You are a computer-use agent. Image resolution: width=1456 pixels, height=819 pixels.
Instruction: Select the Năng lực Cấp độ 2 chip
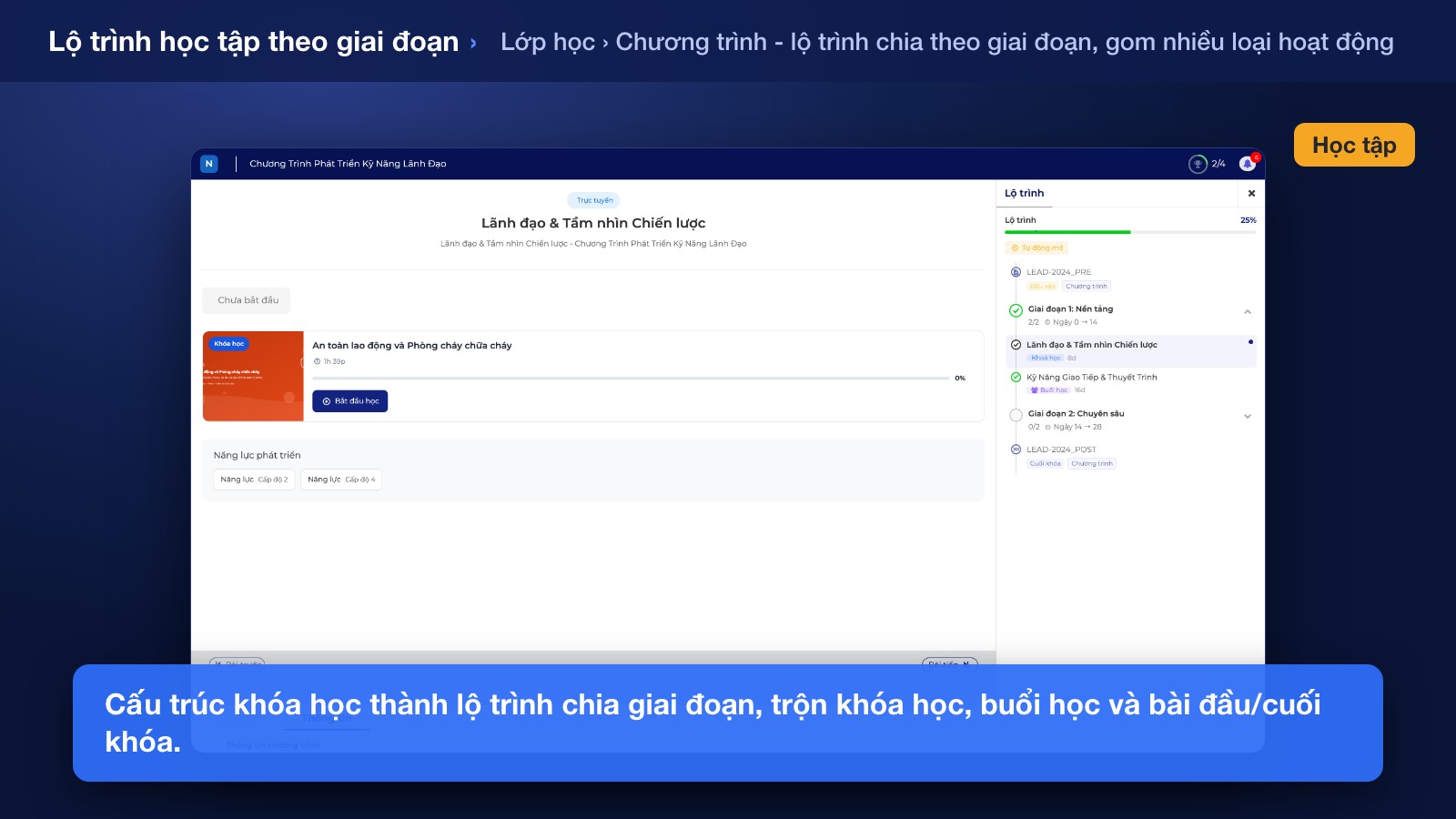coord(254,480)
